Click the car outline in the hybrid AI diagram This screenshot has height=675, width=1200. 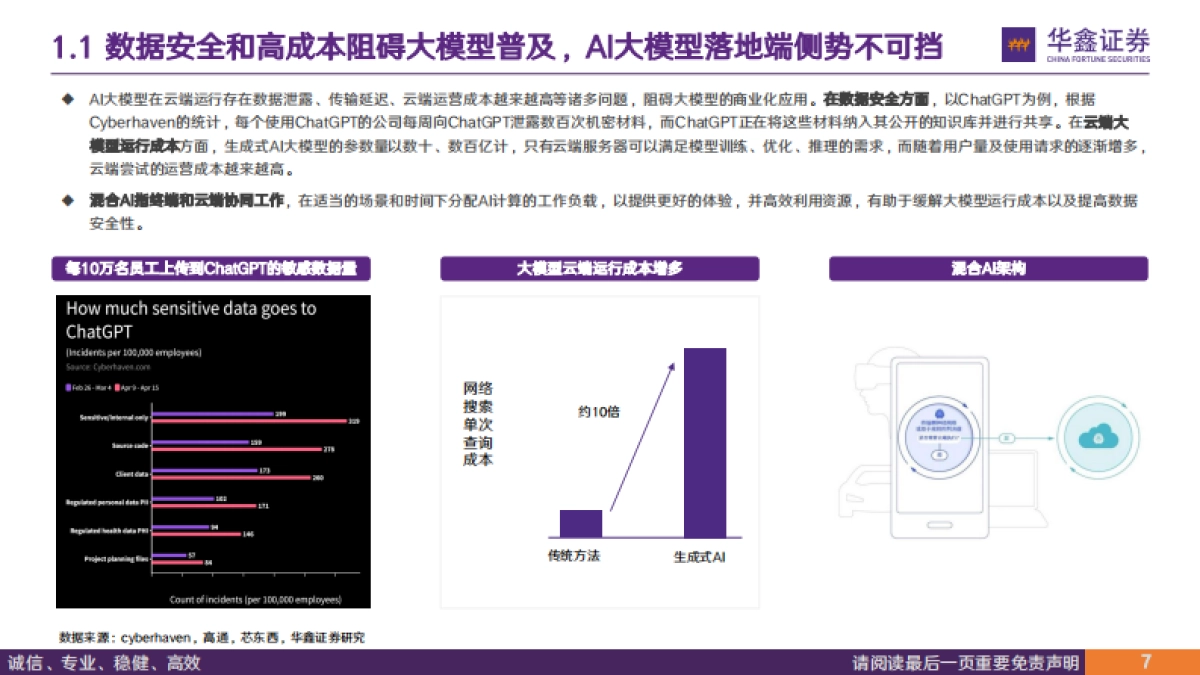coord(865,490)
